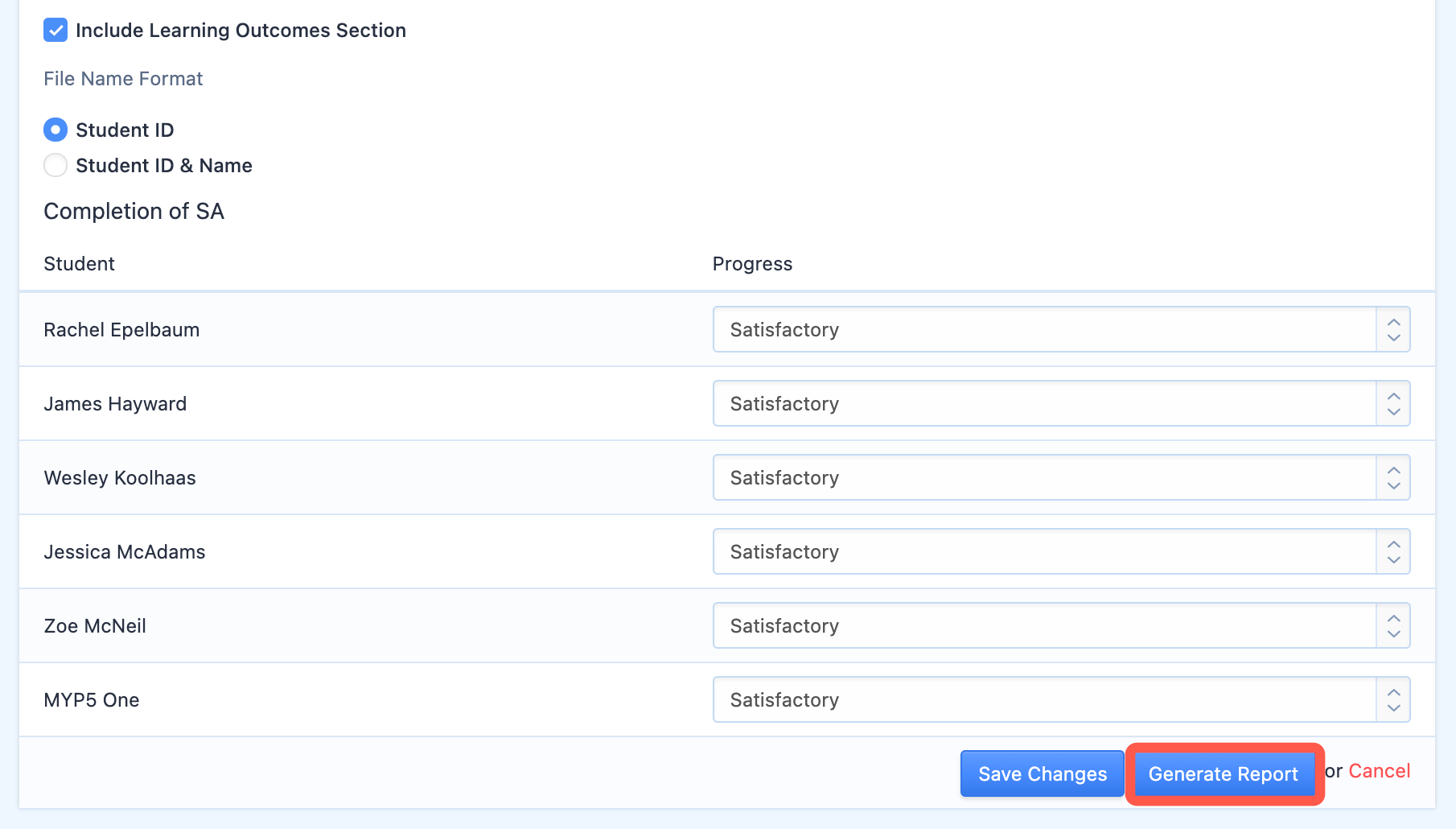Open Rachel Epelbaum's progress dropdown
The width and height of the screenshot is (1456, 829).
click(1061, 329)
